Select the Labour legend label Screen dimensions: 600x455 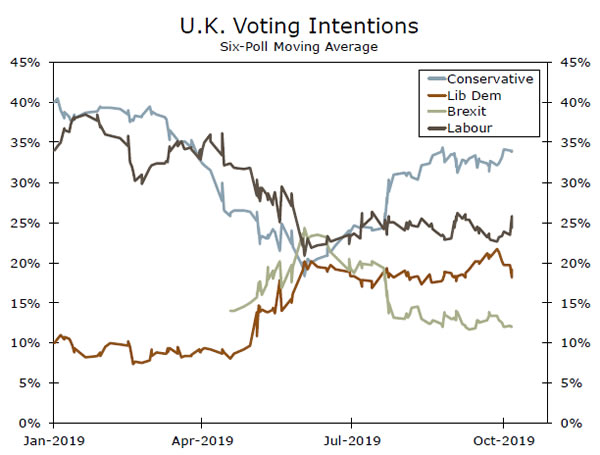pos(471,127)
